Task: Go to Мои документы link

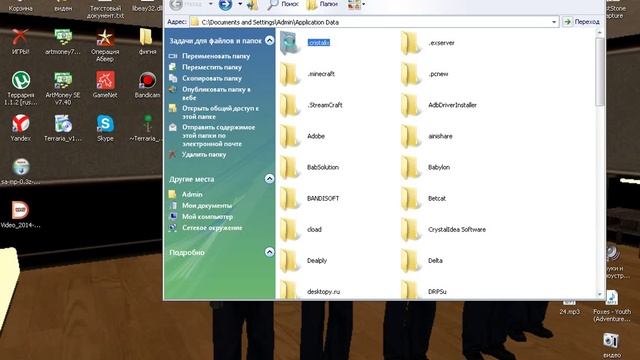Action: tap(207, 205)
